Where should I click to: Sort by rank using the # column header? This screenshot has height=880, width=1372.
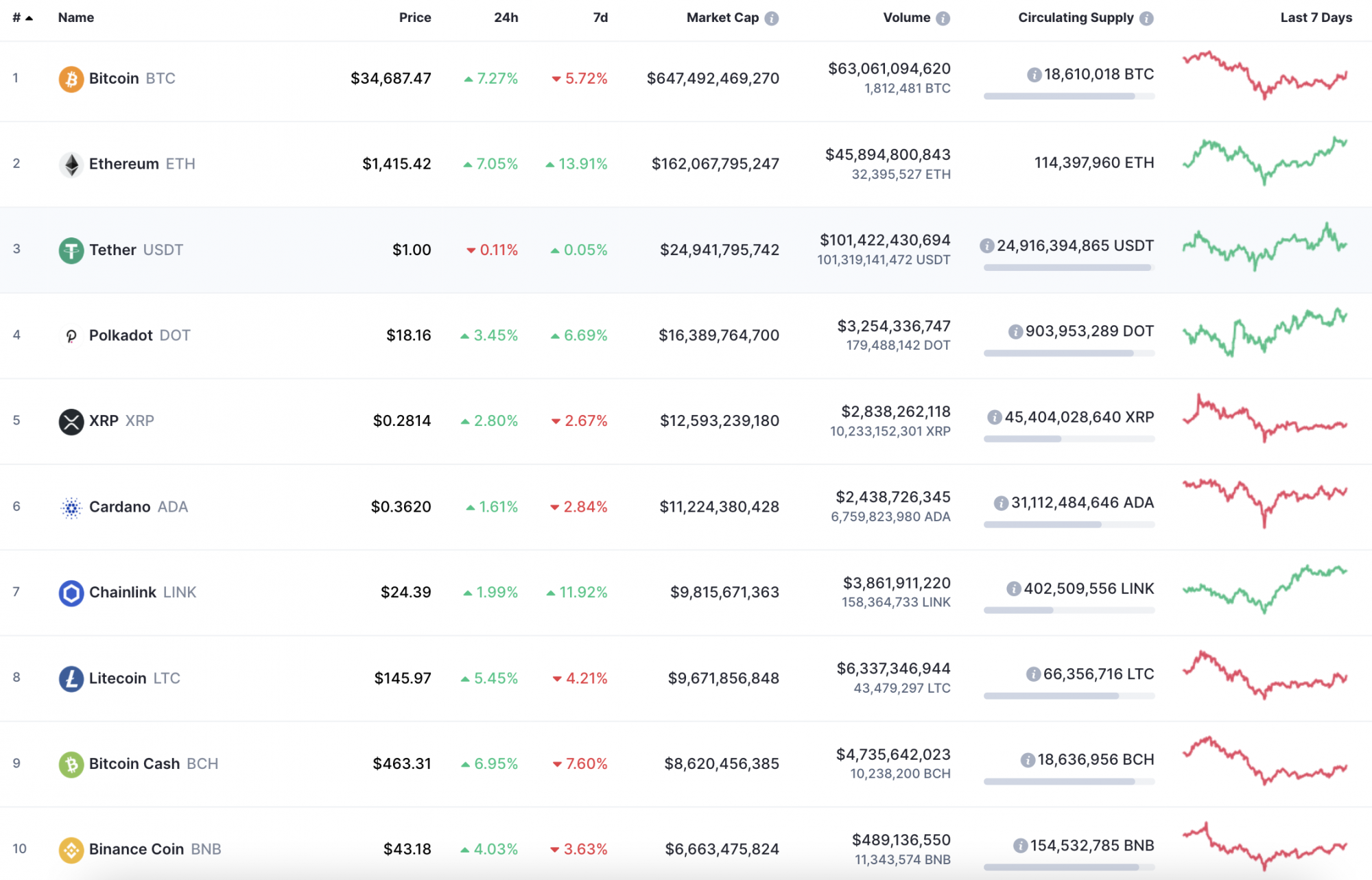(x=22, y=18)
